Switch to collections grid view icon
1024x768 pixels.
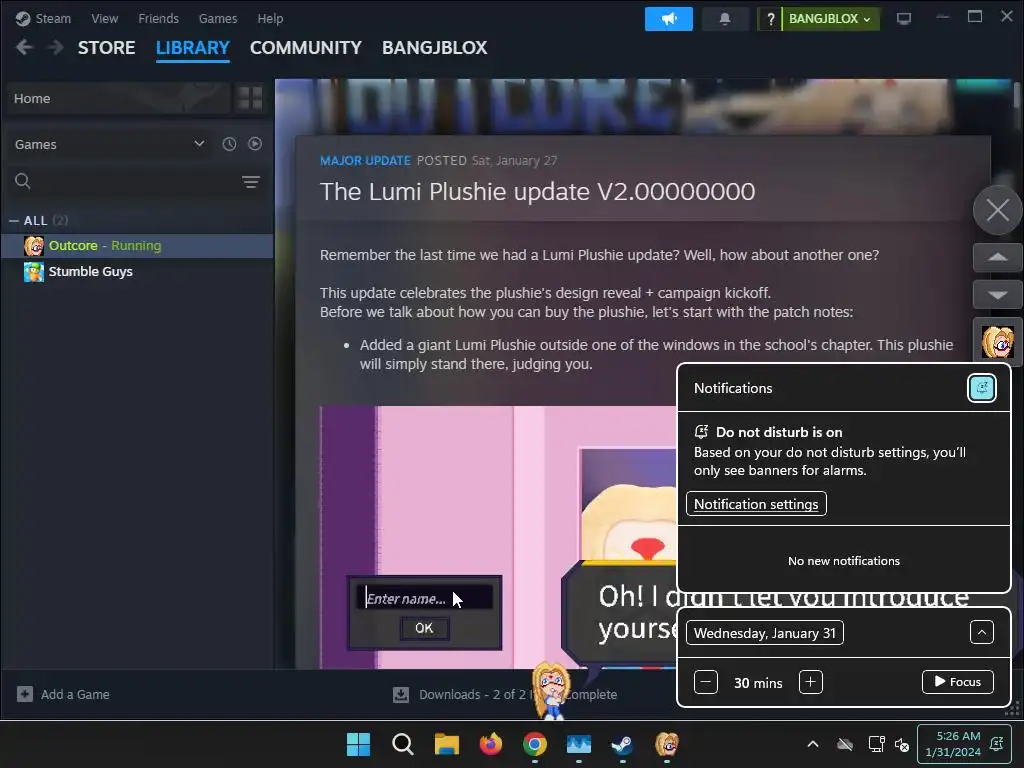[249, 99]
